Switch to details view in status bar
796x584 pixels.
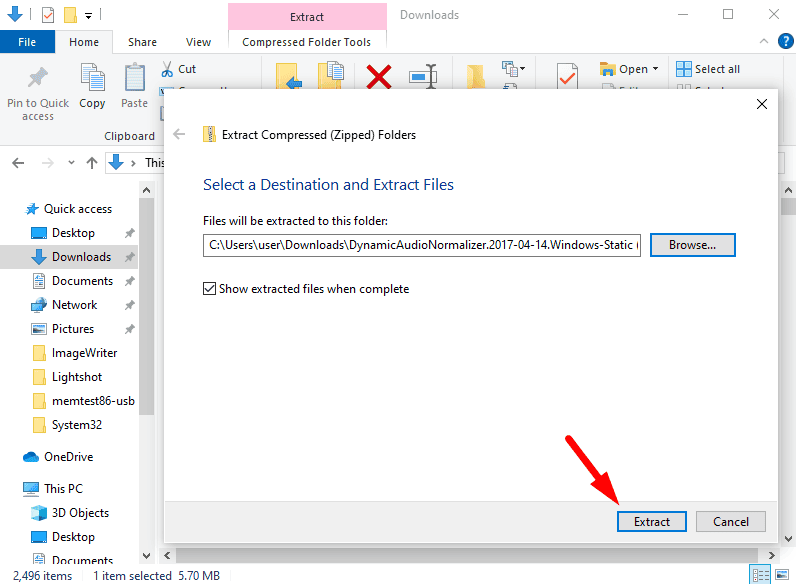coord(762,575)
